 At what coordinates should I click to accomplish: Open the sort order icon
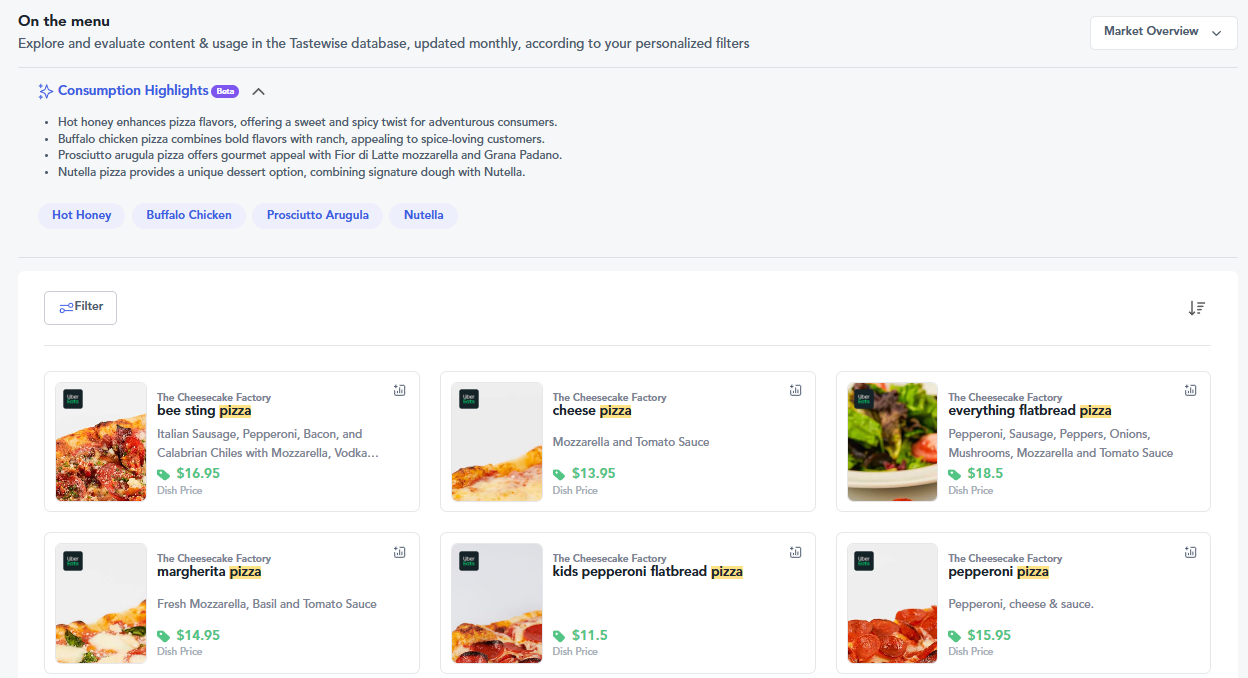point(1196,308)
